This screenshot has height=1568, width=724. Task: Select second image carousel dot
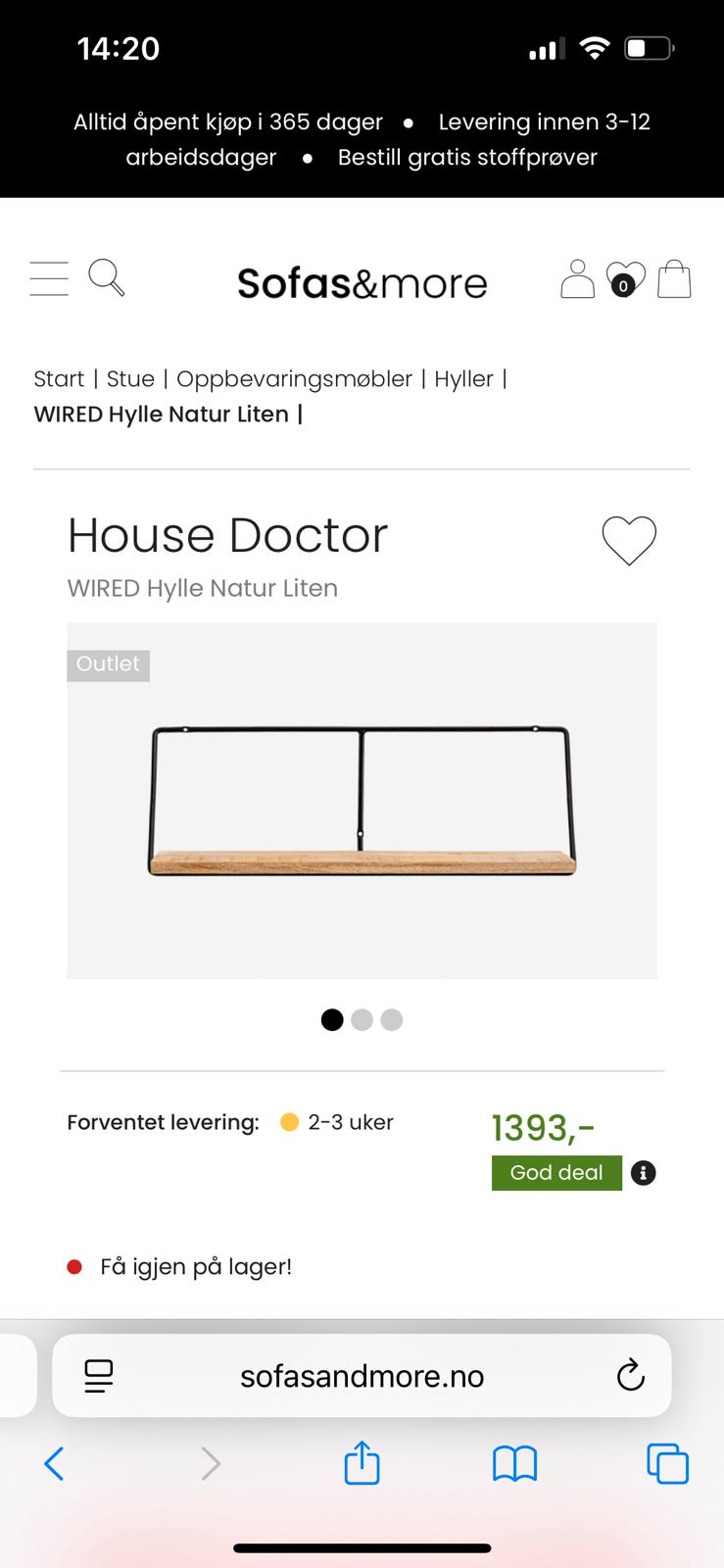[362, 1020]
